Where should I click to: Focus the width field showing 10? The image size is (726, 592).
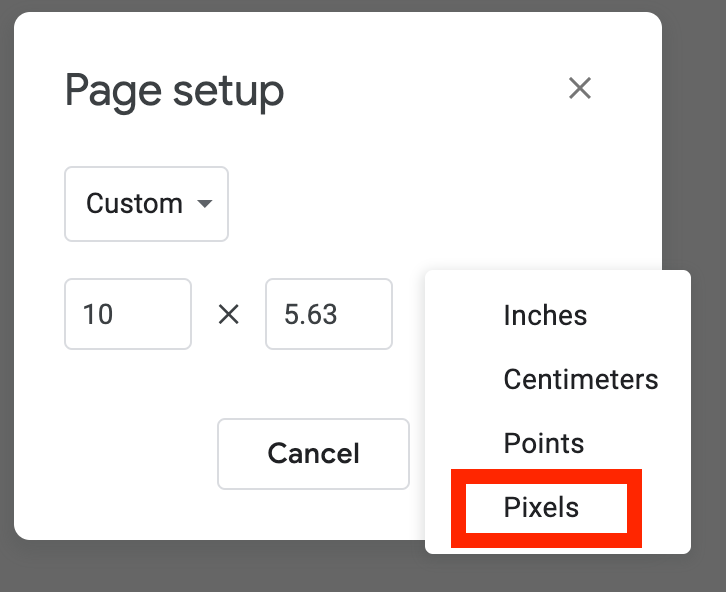tap(128, 315)
